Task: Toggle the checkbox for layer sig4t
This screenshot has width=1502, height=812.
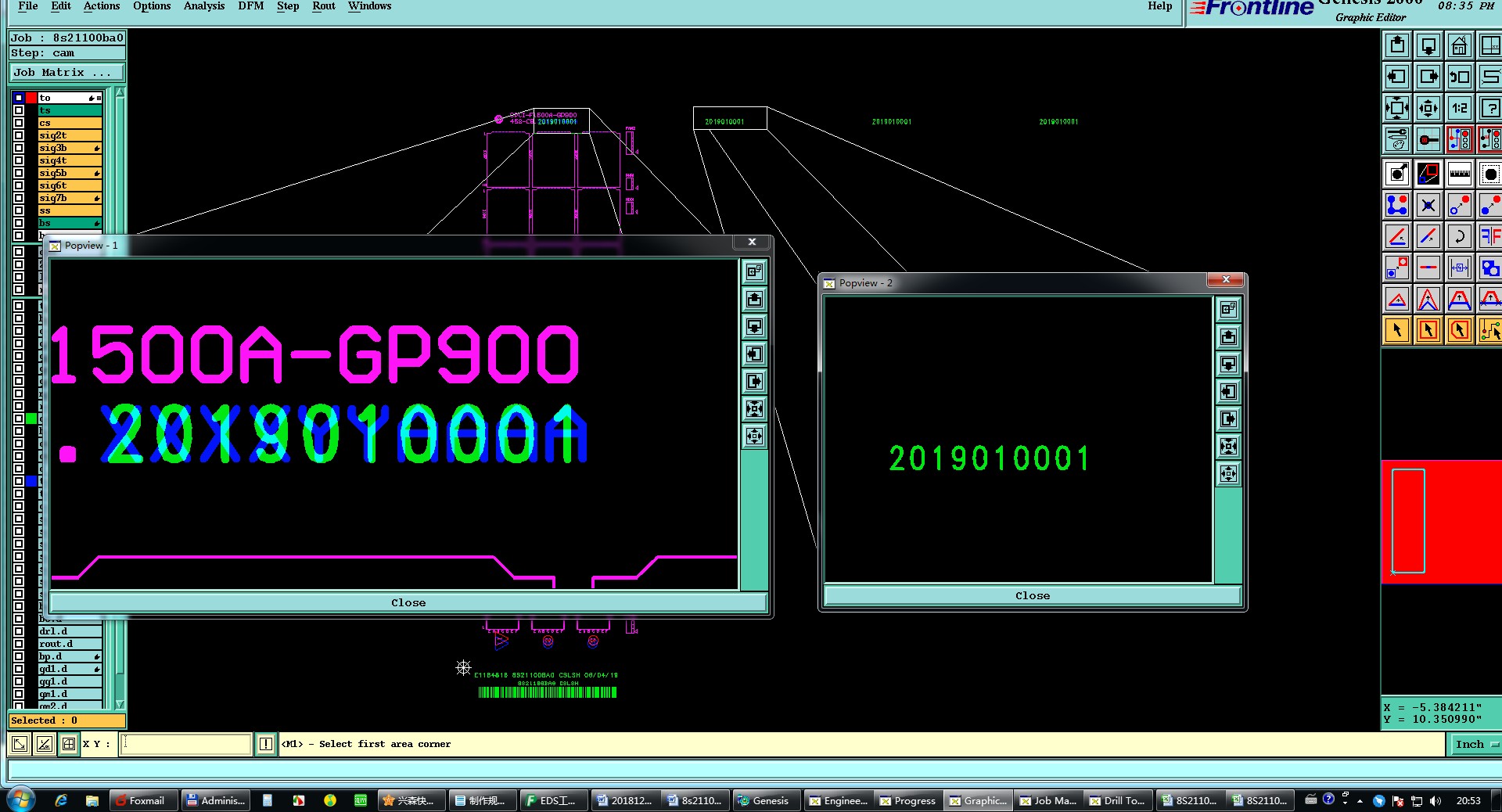Action: pos(19,160)
